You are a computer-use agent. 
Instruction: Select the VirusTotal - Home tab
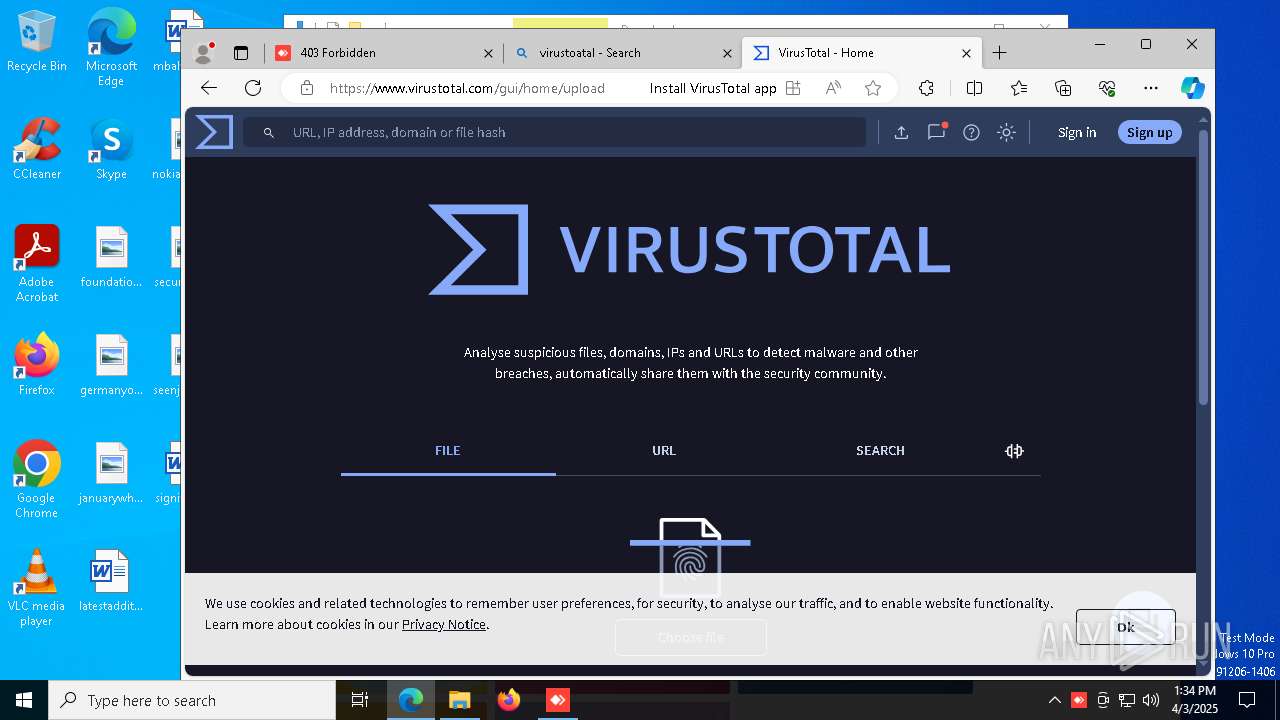tap(862, 53)
